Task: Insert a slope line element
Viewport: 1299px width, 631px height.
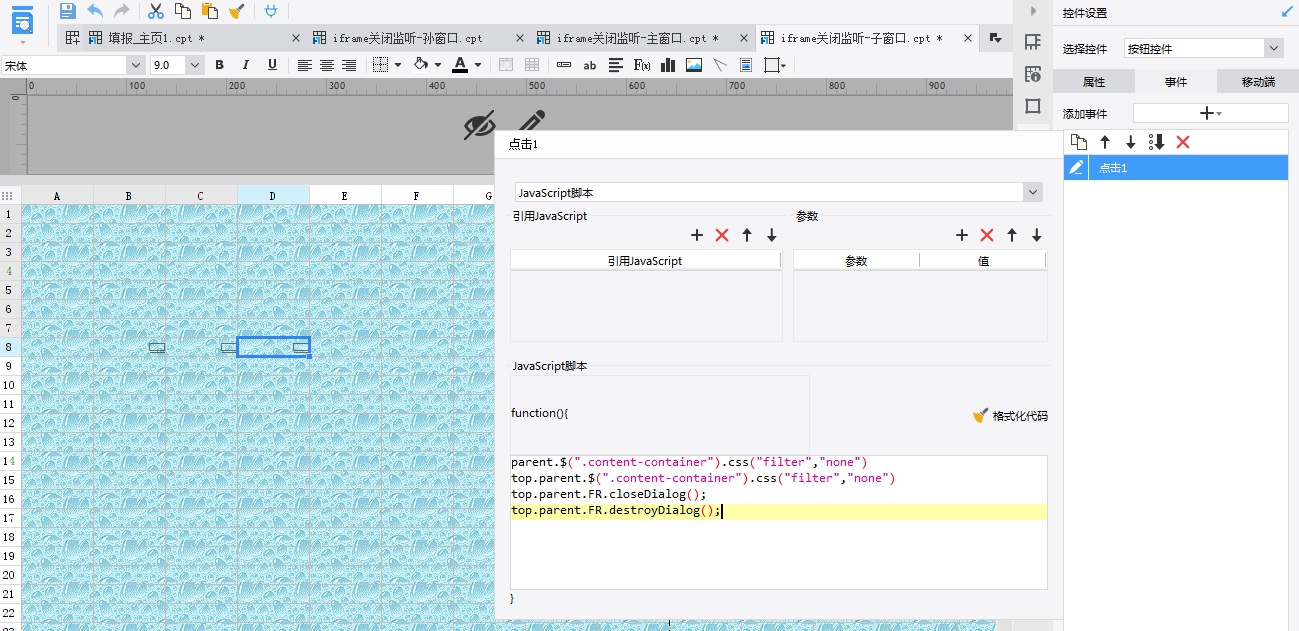Action: coord(720,65)
